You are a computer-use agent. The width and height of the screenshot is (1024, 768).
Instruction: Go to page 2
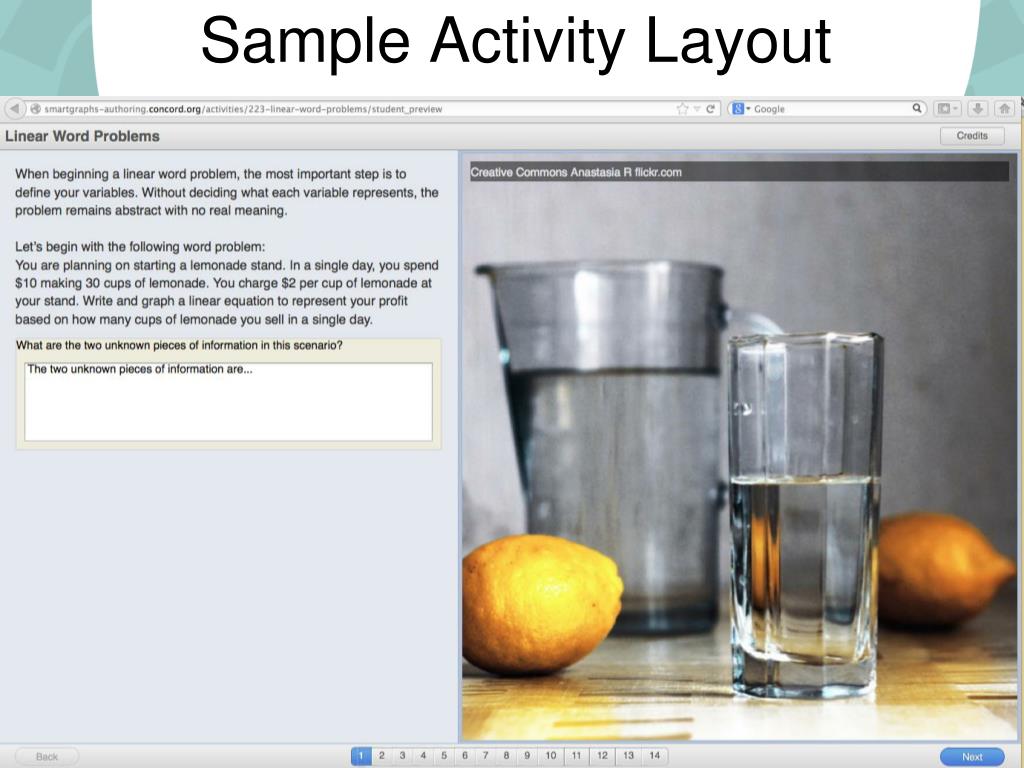click(x=381, y=756)
